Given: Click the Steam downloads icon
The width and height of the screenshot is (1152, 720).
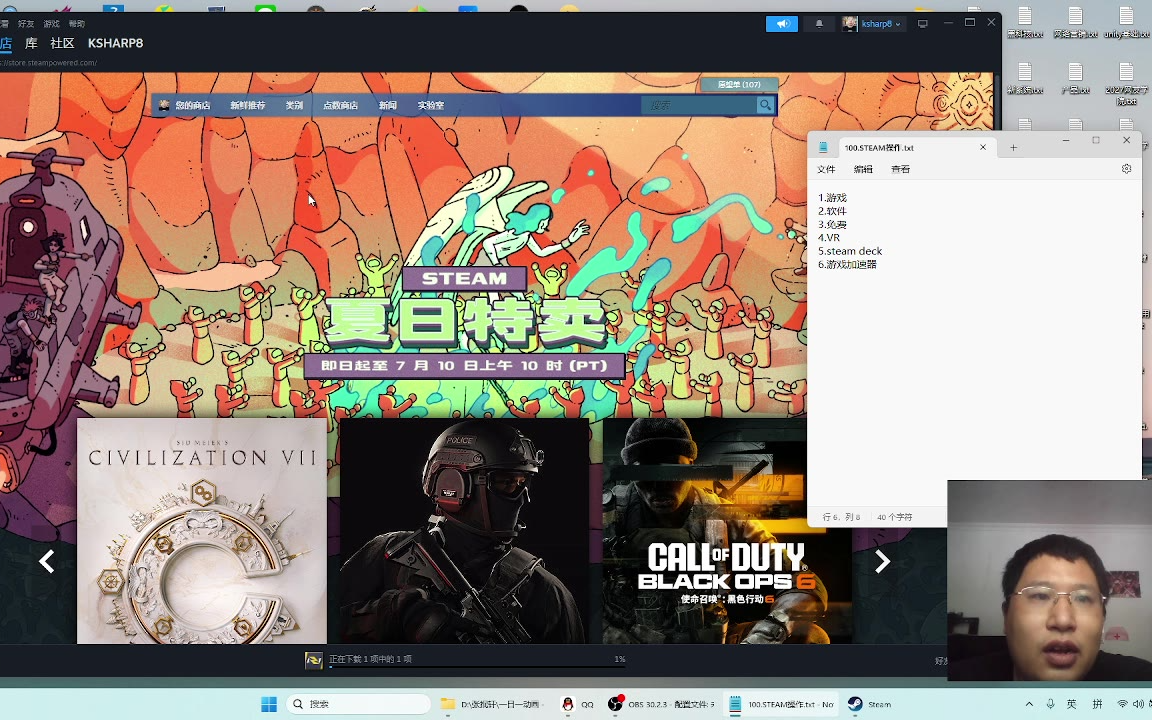Looking at the screenshot, I should pyautogui.click(x=314, y=660).
